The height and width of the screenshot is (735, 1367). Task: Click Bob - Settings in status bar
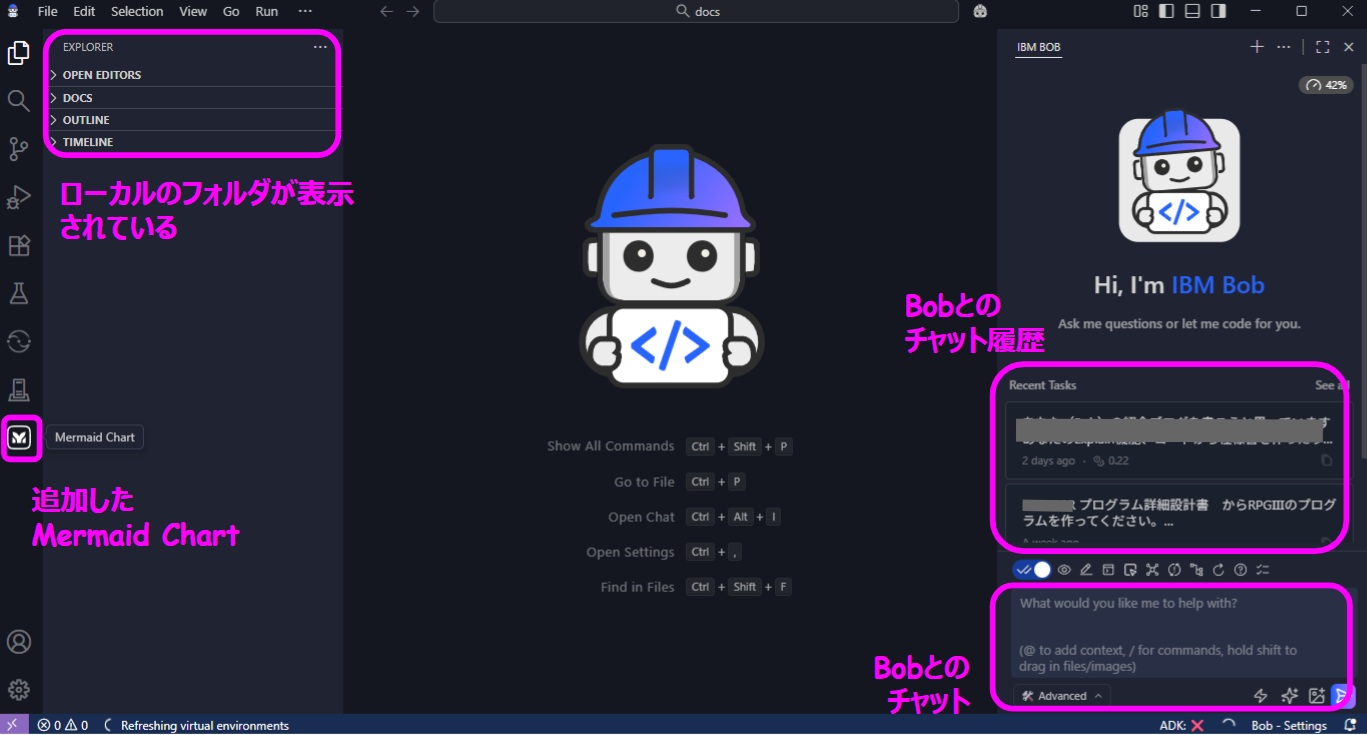pos(1288,725)
